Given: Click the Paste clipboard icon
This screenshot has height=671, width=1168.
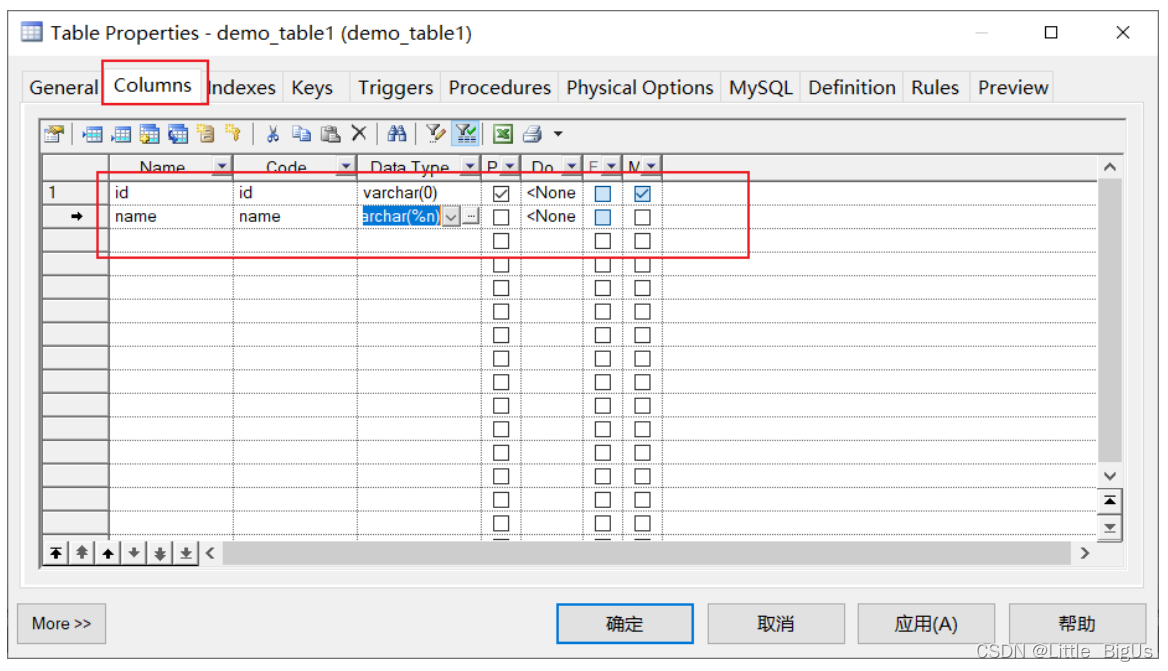Looking at the screenshot, I should click(x=330, y=134).
